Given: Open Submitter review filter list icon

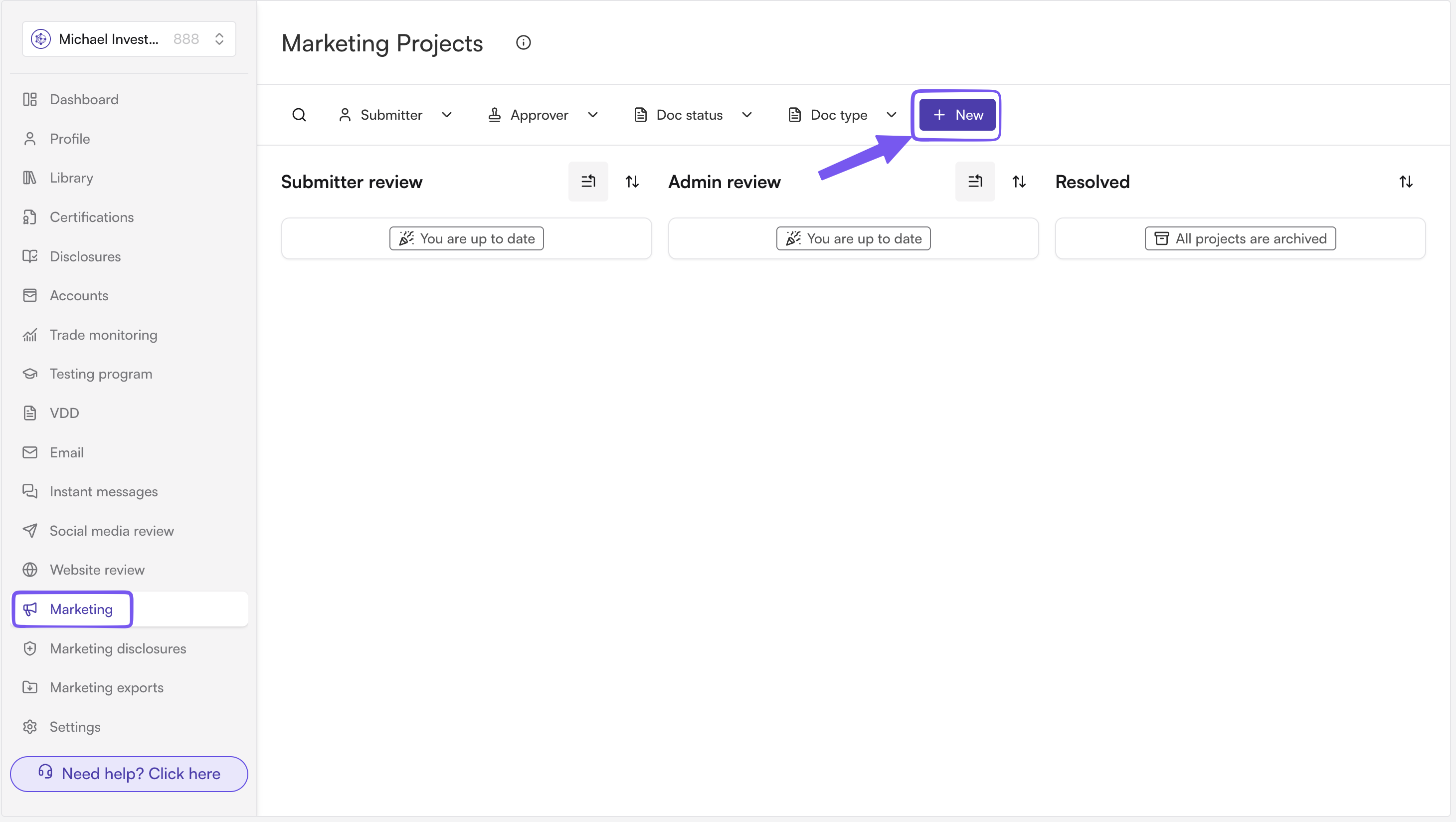Looking at the screenshot, I should coord(588,182).
